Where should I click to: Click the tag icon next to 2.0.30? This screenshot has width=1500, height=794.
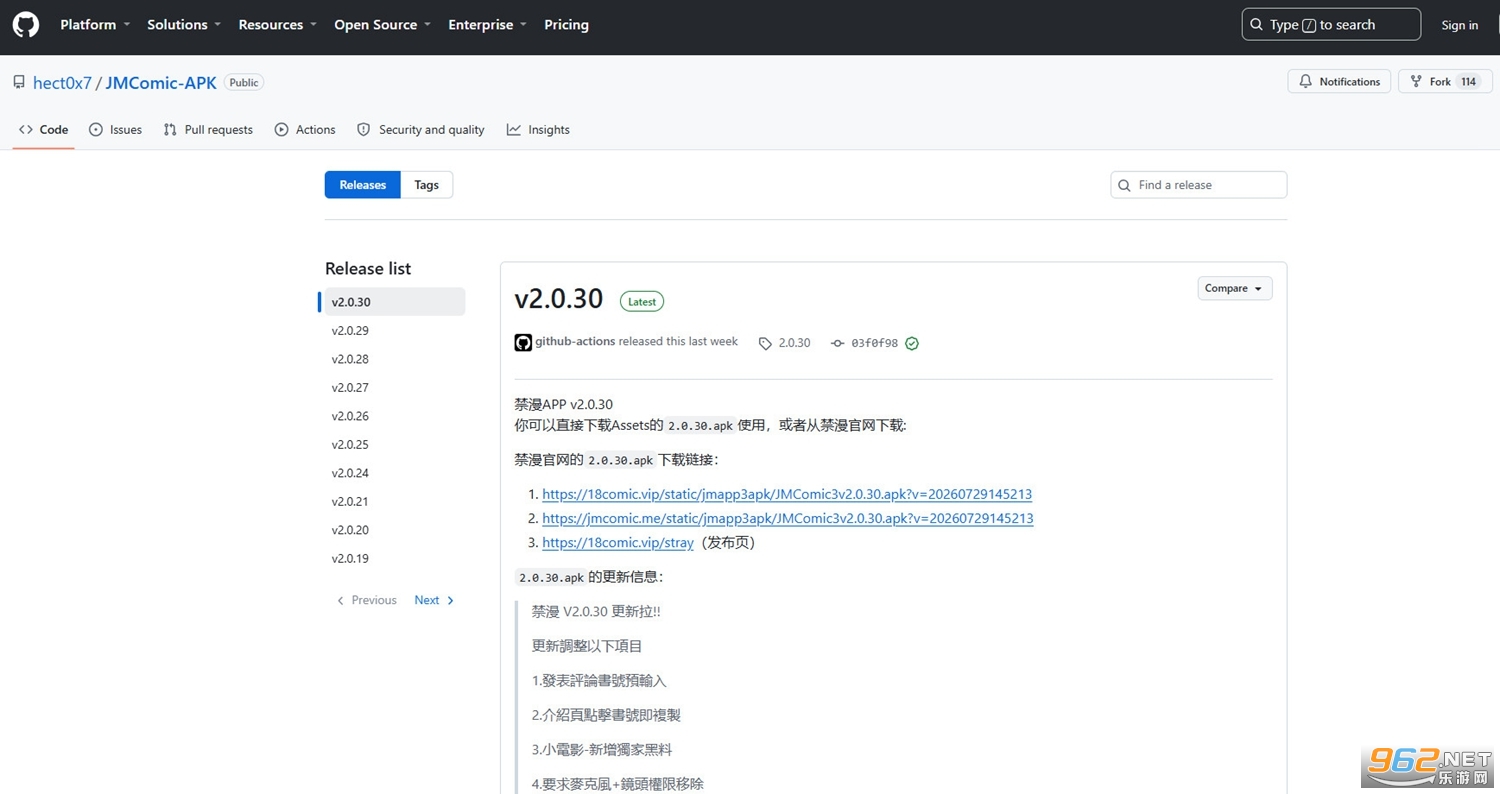point(765,343)
